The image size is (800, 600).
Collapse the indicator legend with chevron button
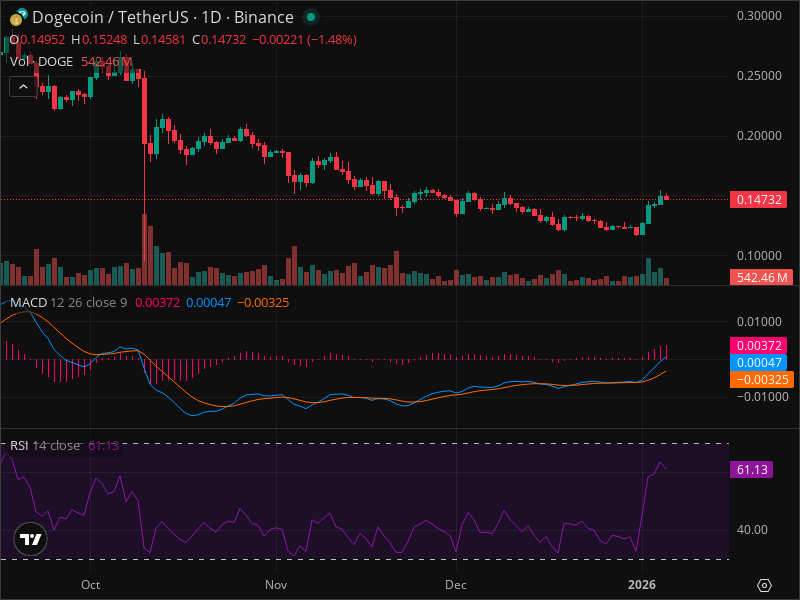click(x=23, y=87)
